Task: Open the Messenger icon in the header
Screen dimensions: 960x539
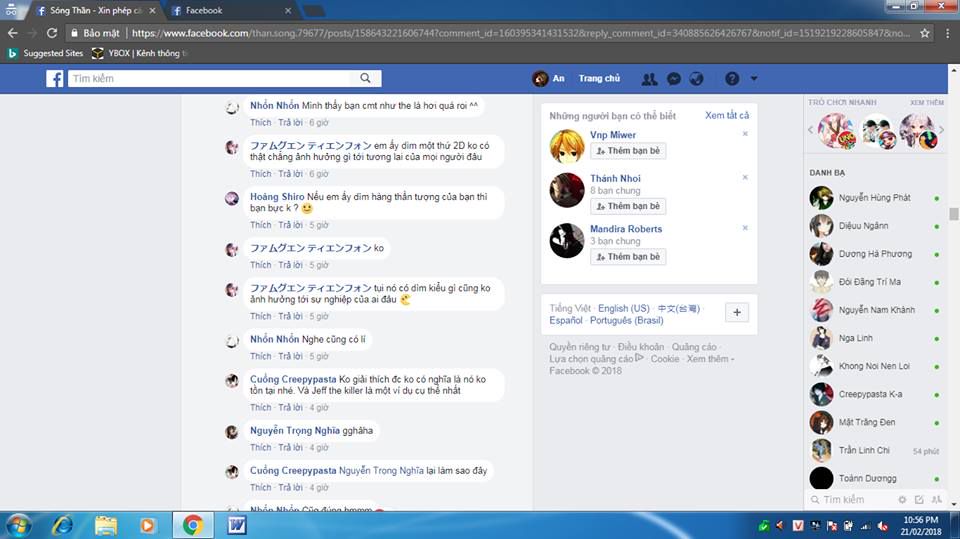Action: point(674,79)
